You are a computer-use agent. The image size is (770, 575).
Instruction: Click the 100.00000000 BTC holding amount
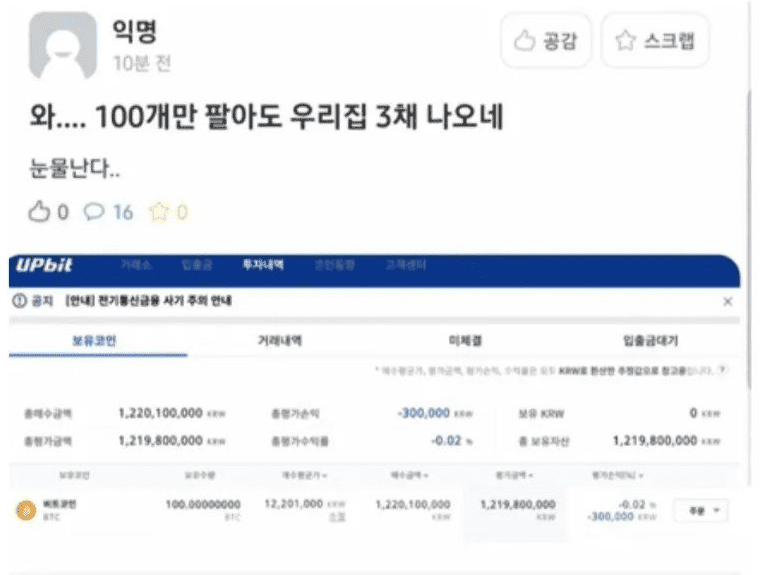coord(203,504)
